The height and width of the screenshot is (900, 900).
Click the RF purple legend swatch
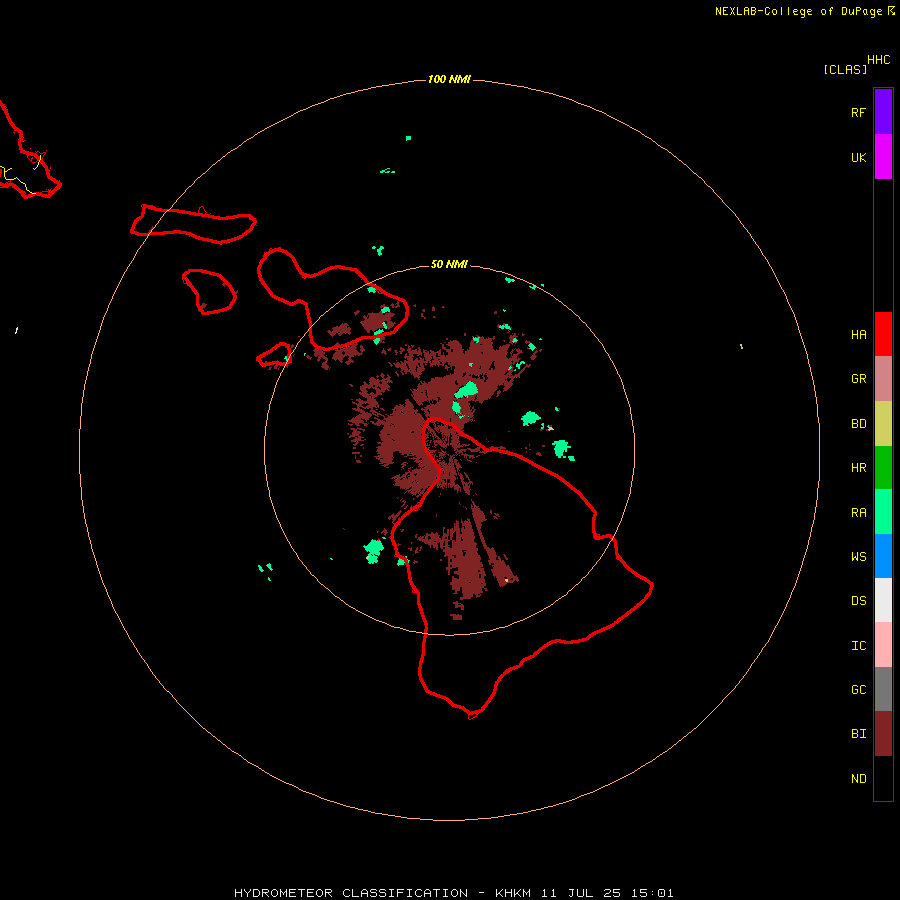point(883,112)
